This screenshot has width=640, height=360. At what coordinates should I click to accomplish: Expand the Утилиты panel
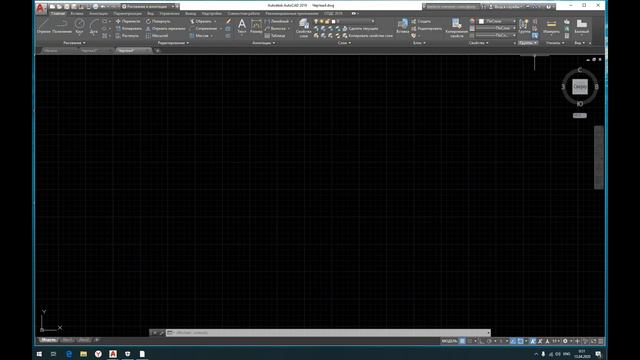tap(555, 43)
